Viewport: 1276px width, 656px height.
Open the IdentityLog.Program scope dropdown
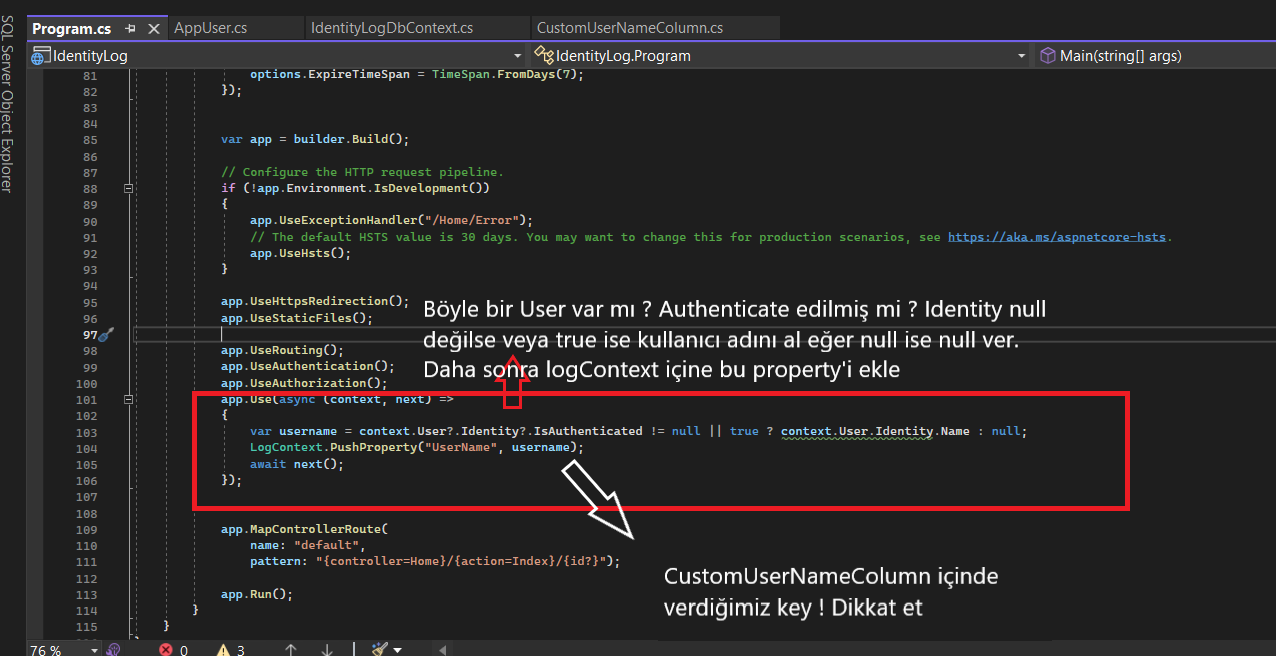1021,55
